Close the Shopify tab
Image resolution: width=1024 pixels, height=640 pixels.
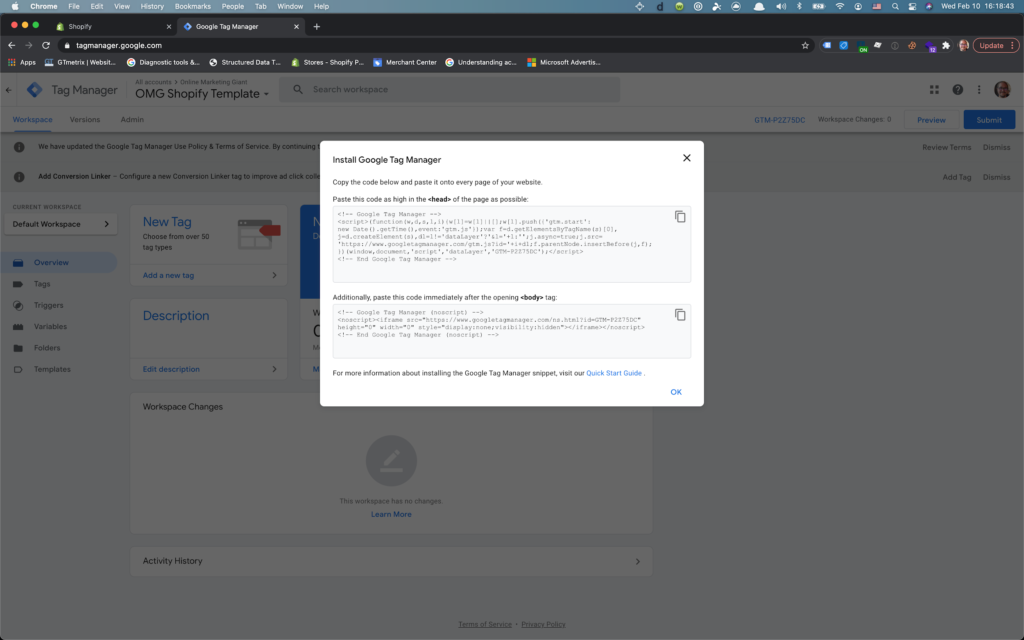pos(168,27)
